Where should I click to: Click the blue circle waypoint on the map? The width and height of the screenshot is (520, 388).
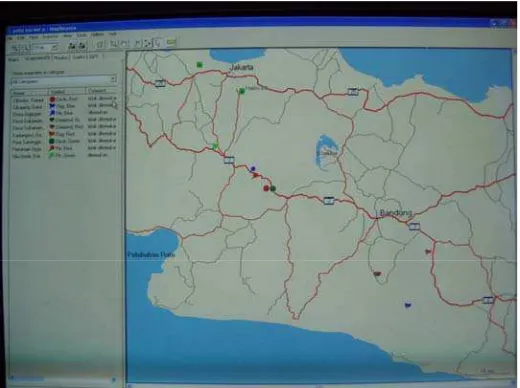(253, 169)
